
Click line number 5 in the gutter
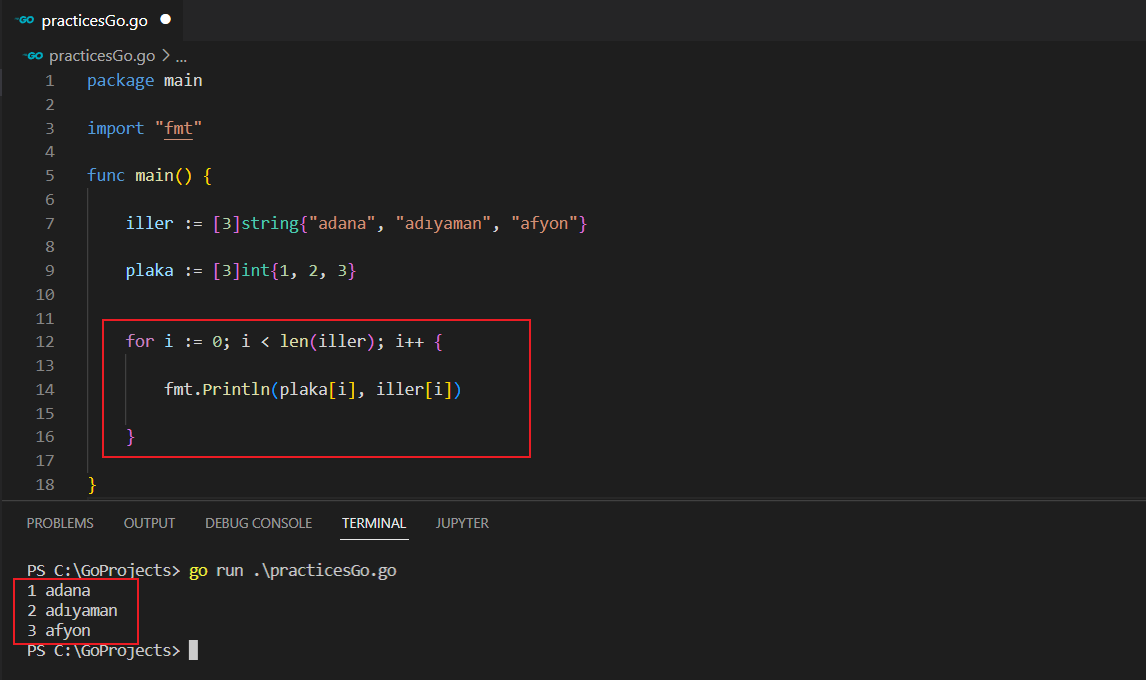pos(50,176)
